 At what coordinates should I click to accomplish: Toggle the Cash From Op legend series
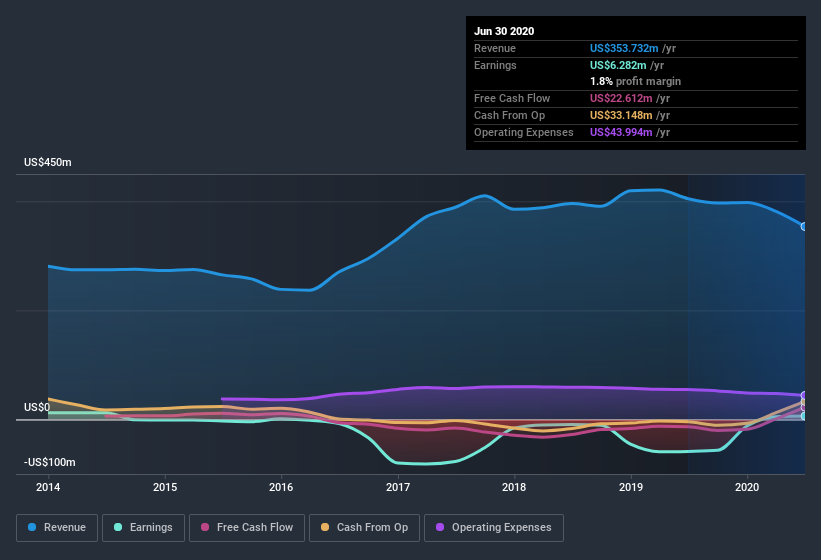(x=364, y=528)
